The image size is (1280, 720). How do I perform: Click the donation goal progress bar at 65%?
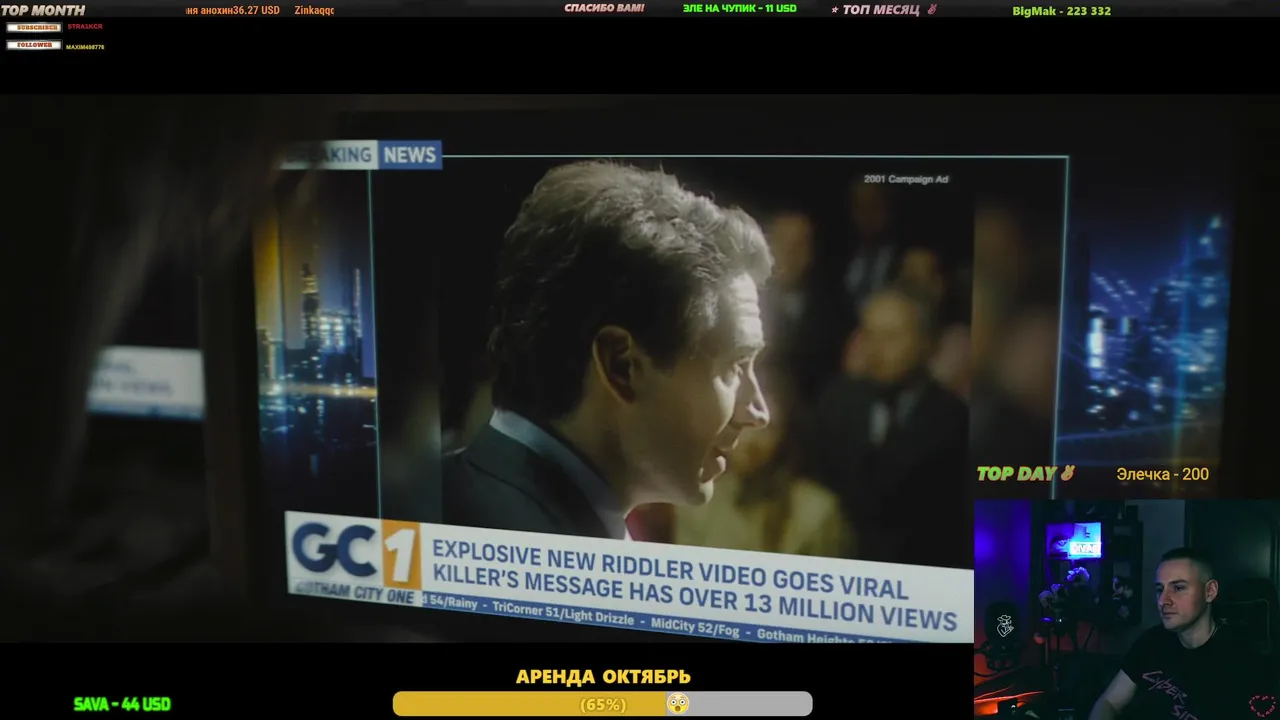pos(602,704)
